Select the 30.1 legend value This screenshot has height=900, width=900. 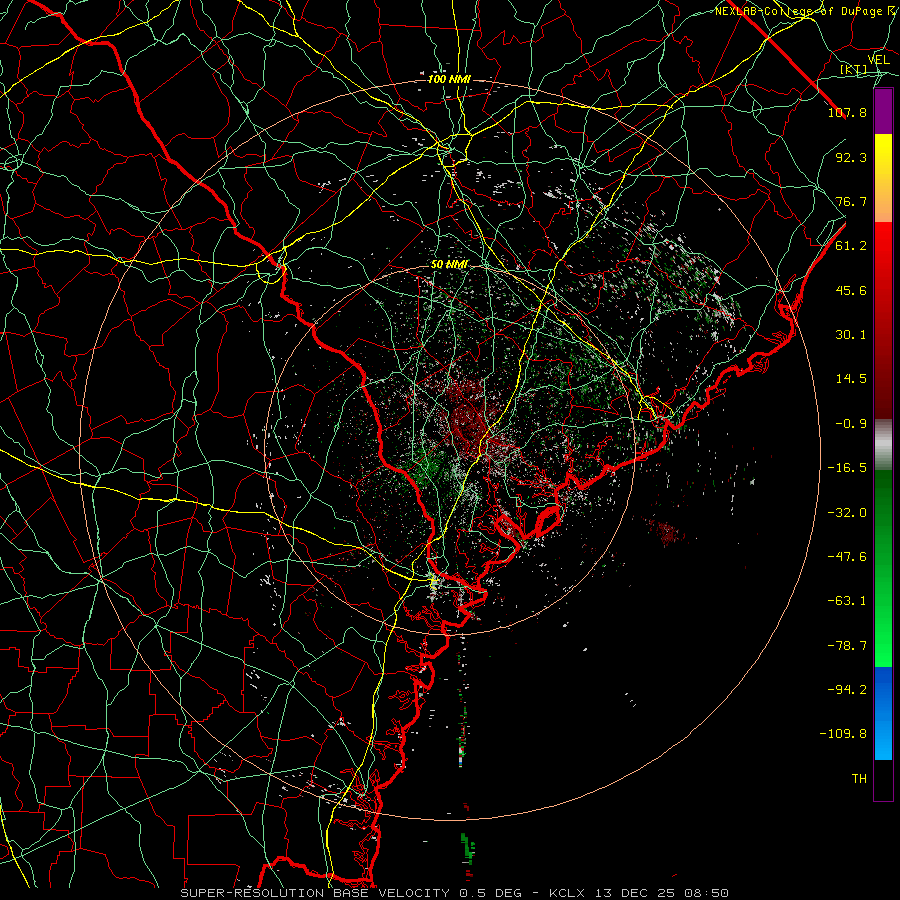click(x=851, y=335)
